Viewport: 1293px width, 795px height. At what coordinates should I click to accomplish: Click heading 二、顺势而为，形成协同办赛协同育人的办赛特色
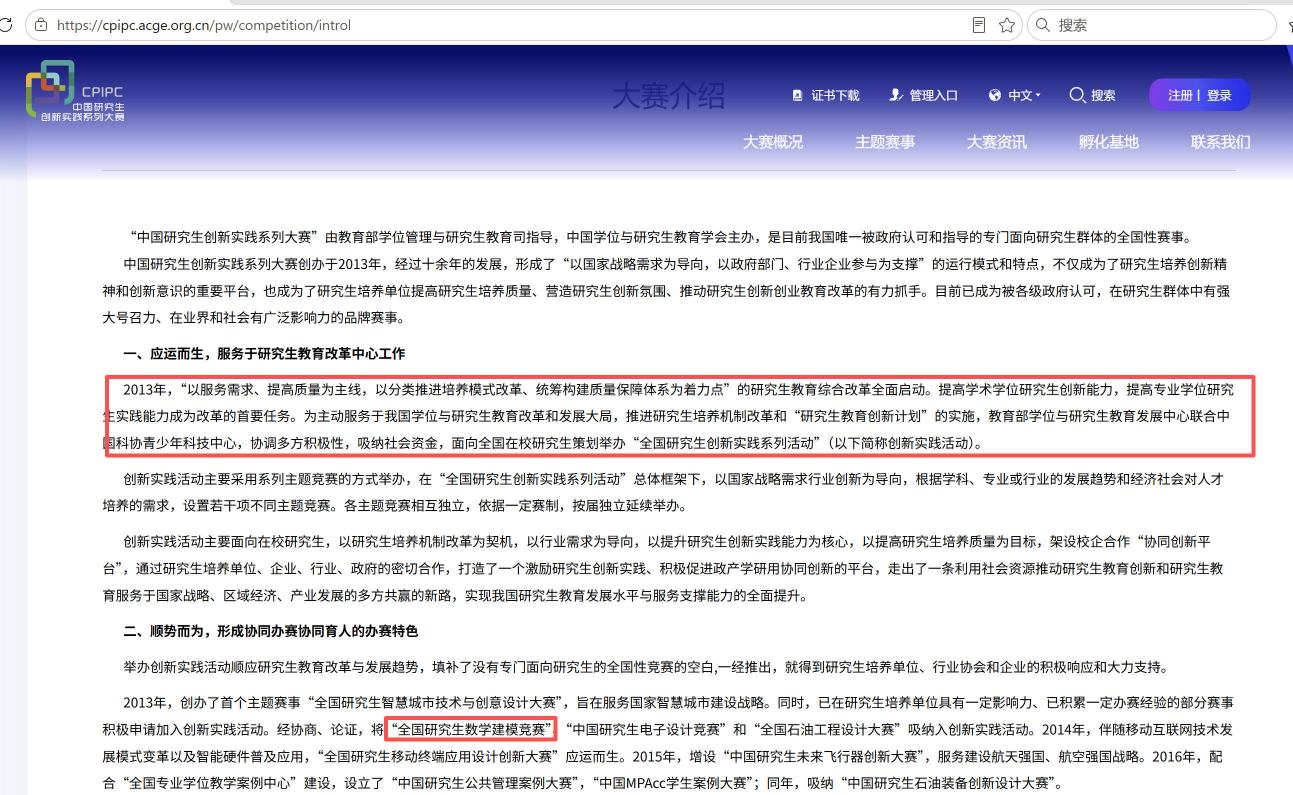271,631
